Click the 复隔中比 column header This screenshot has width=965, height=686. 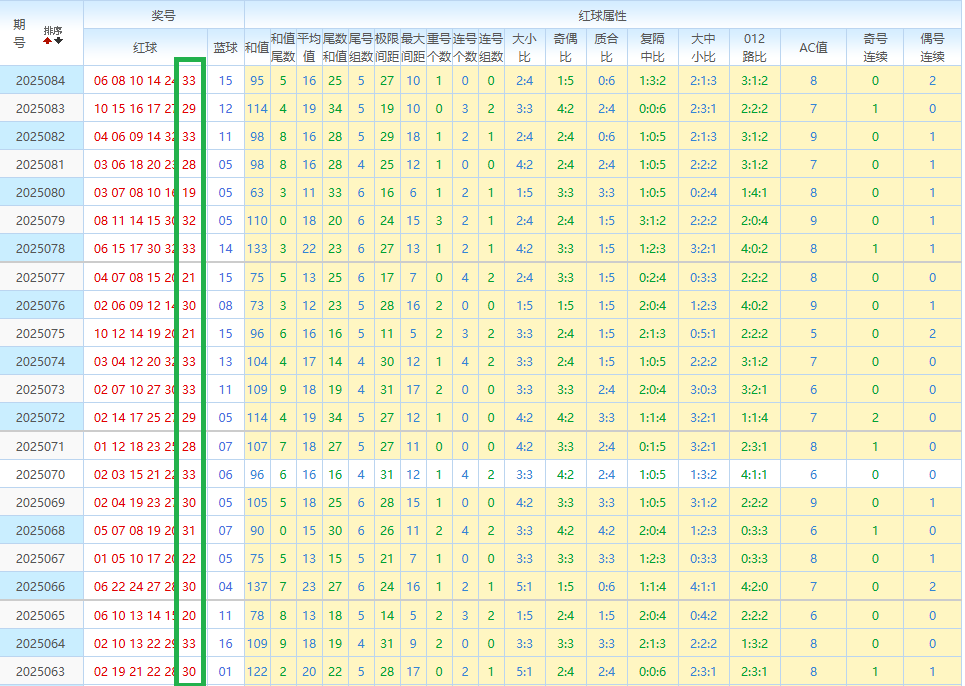click(652, 47)
